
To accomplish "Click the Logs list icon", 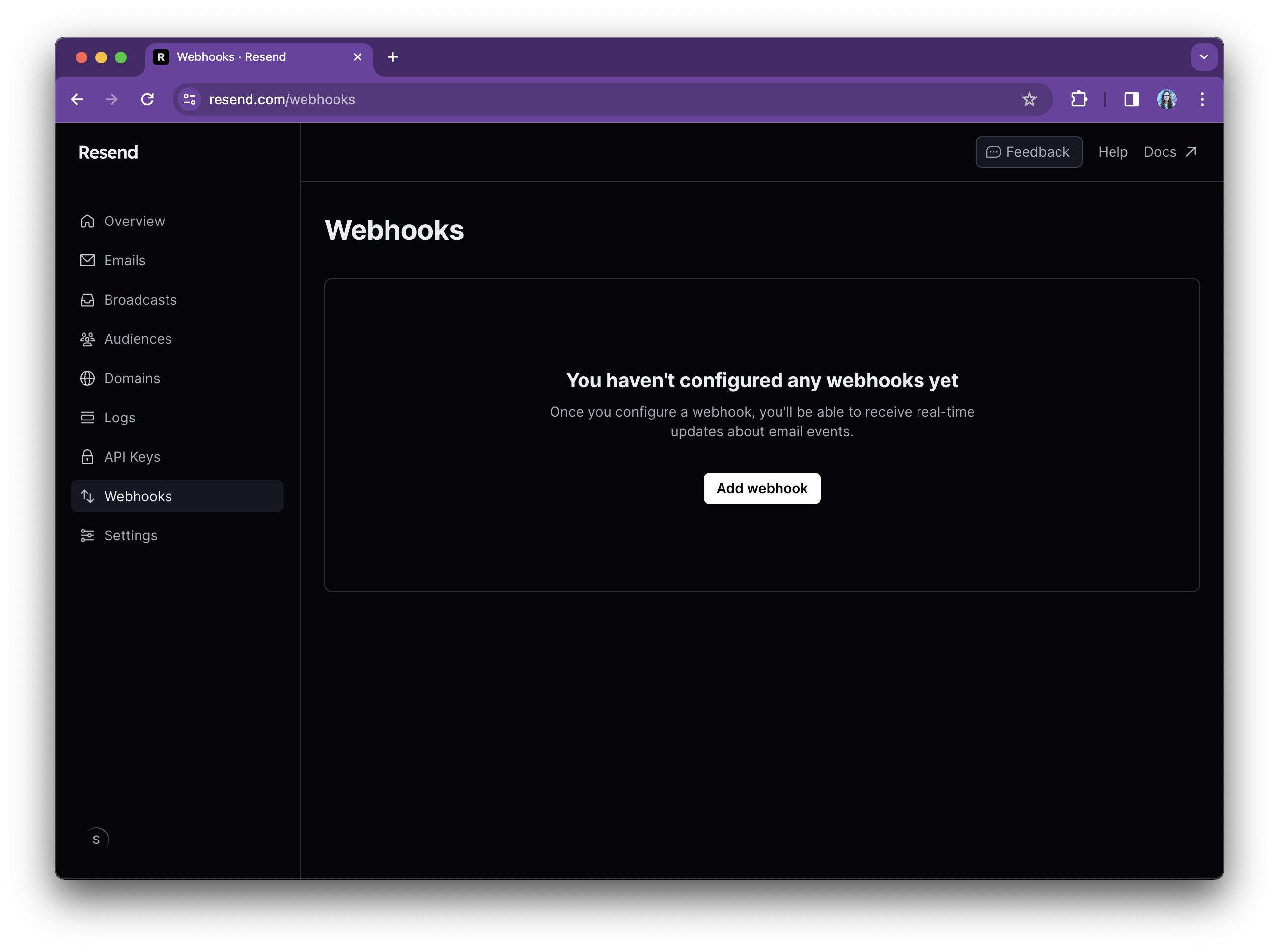I will click(x=87, y=417).
